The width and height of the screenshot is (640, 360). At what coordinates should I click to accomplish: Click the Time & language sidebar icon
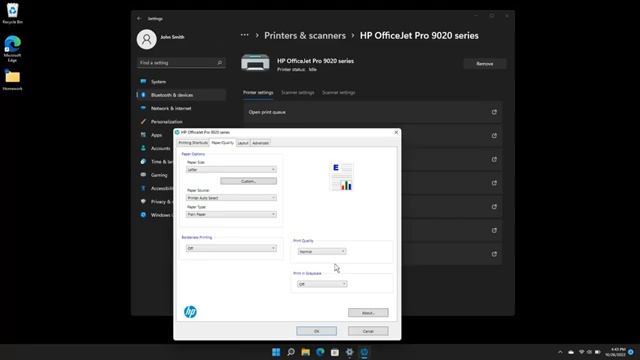tap(143, 162)
